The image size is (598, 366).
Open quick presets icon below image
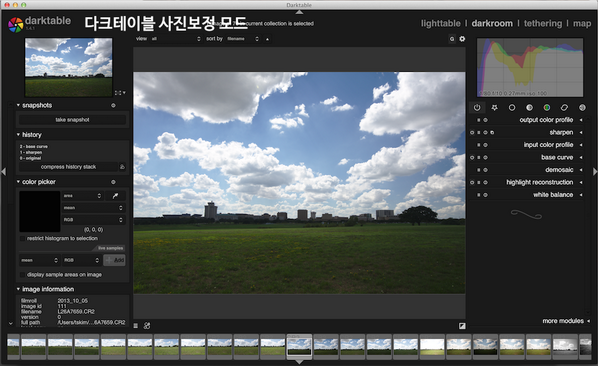pyautogui.click(x=136, y=326)
